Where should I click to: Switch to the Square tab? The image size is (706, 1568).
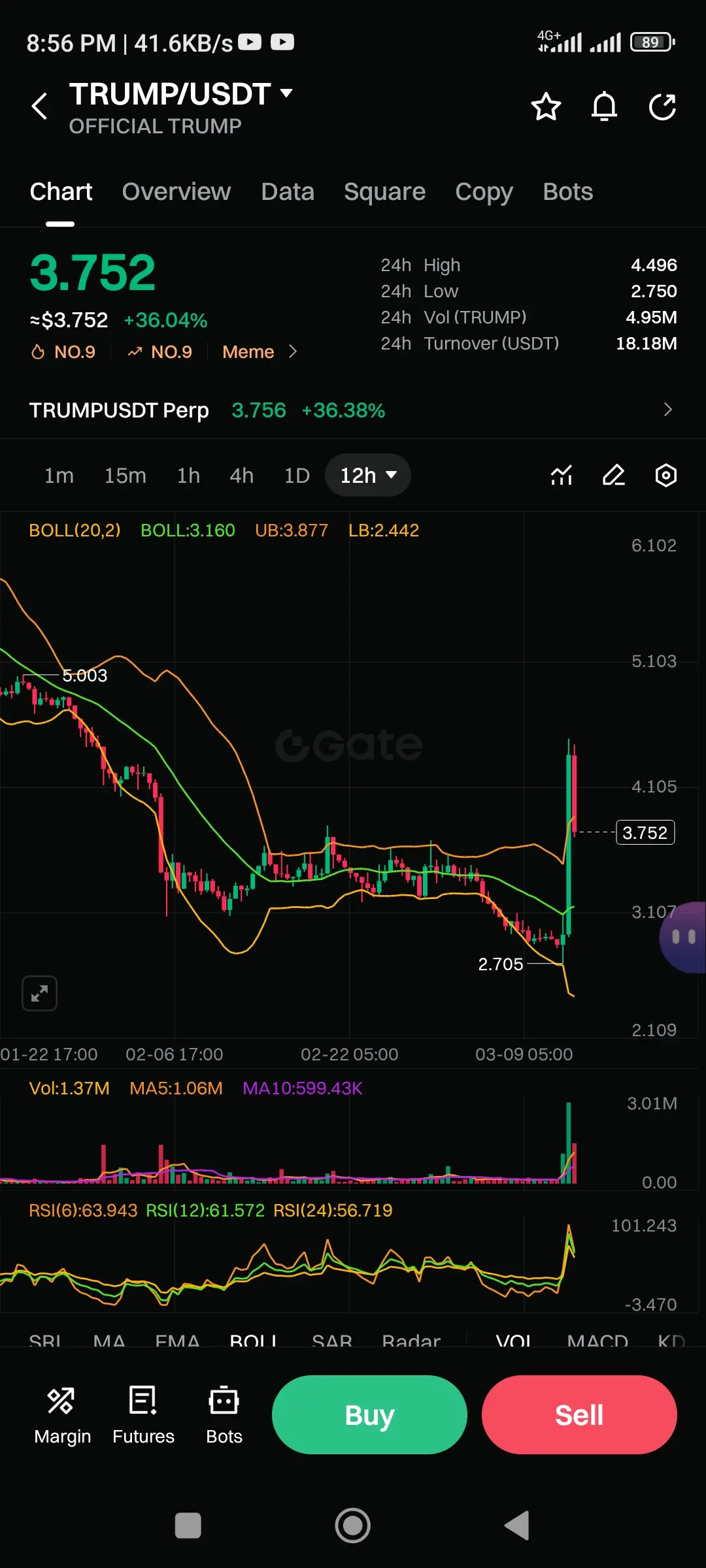(384, 192)
